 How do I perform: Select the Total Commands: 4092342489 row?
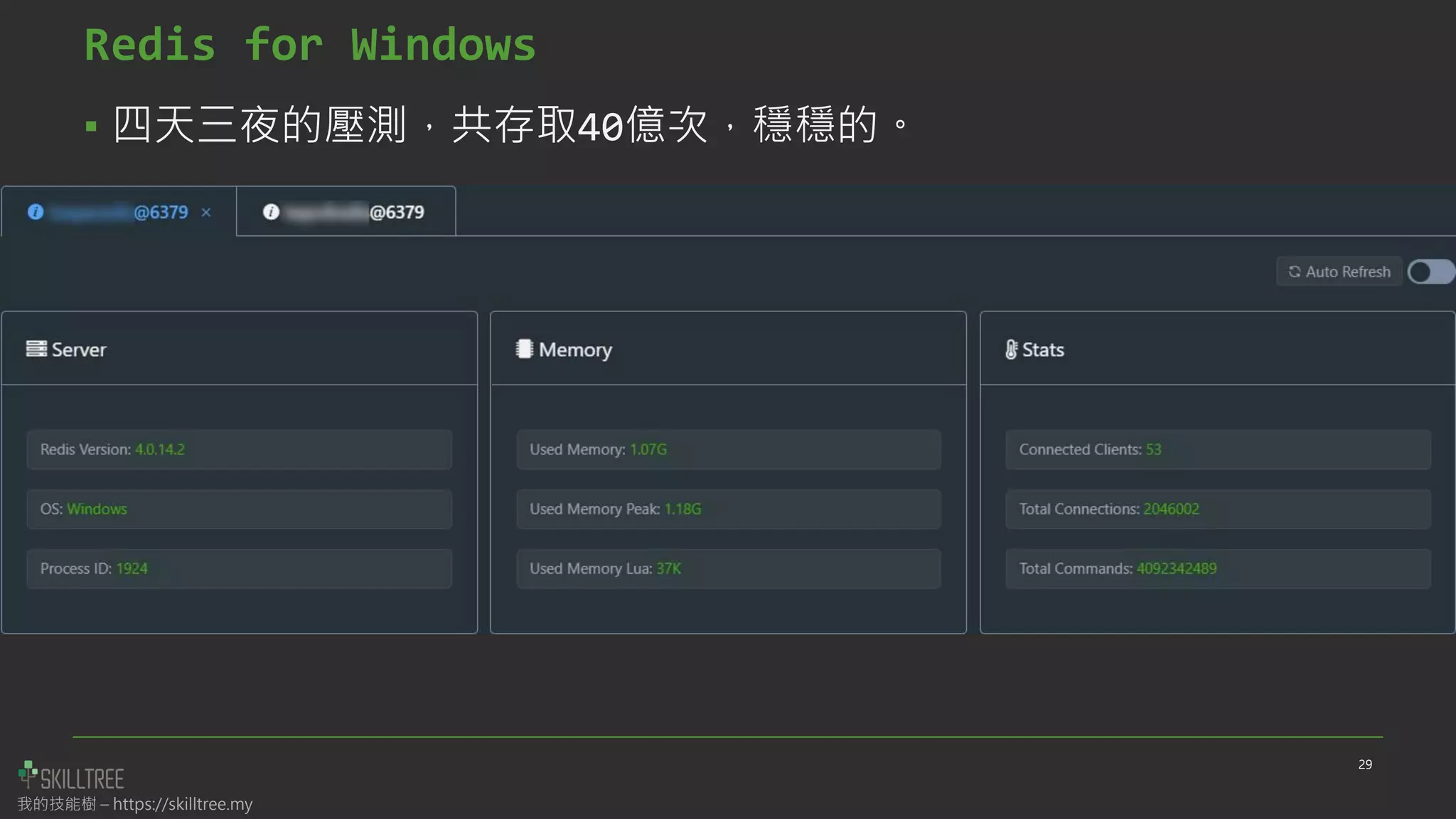coord(1218,569)
